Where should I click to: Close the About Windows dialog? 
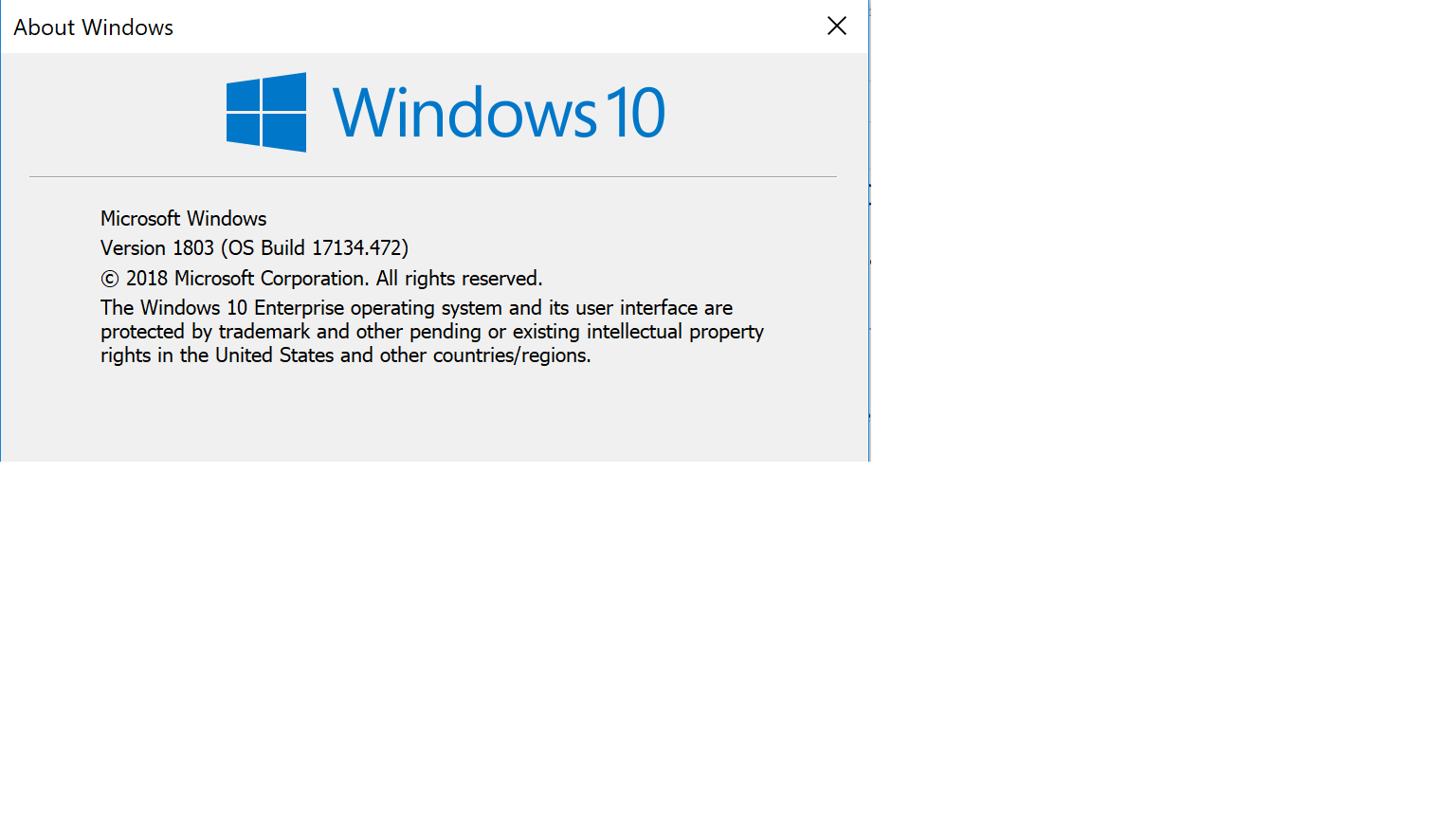(x=837, y=27)
